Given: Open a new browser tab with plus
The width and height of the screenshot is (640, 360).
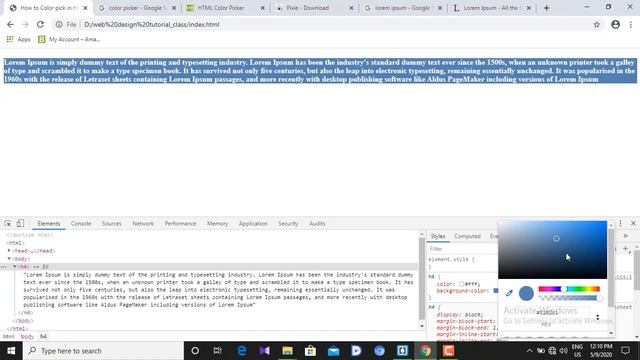Looking at the screenshot, I should point(546,8).
